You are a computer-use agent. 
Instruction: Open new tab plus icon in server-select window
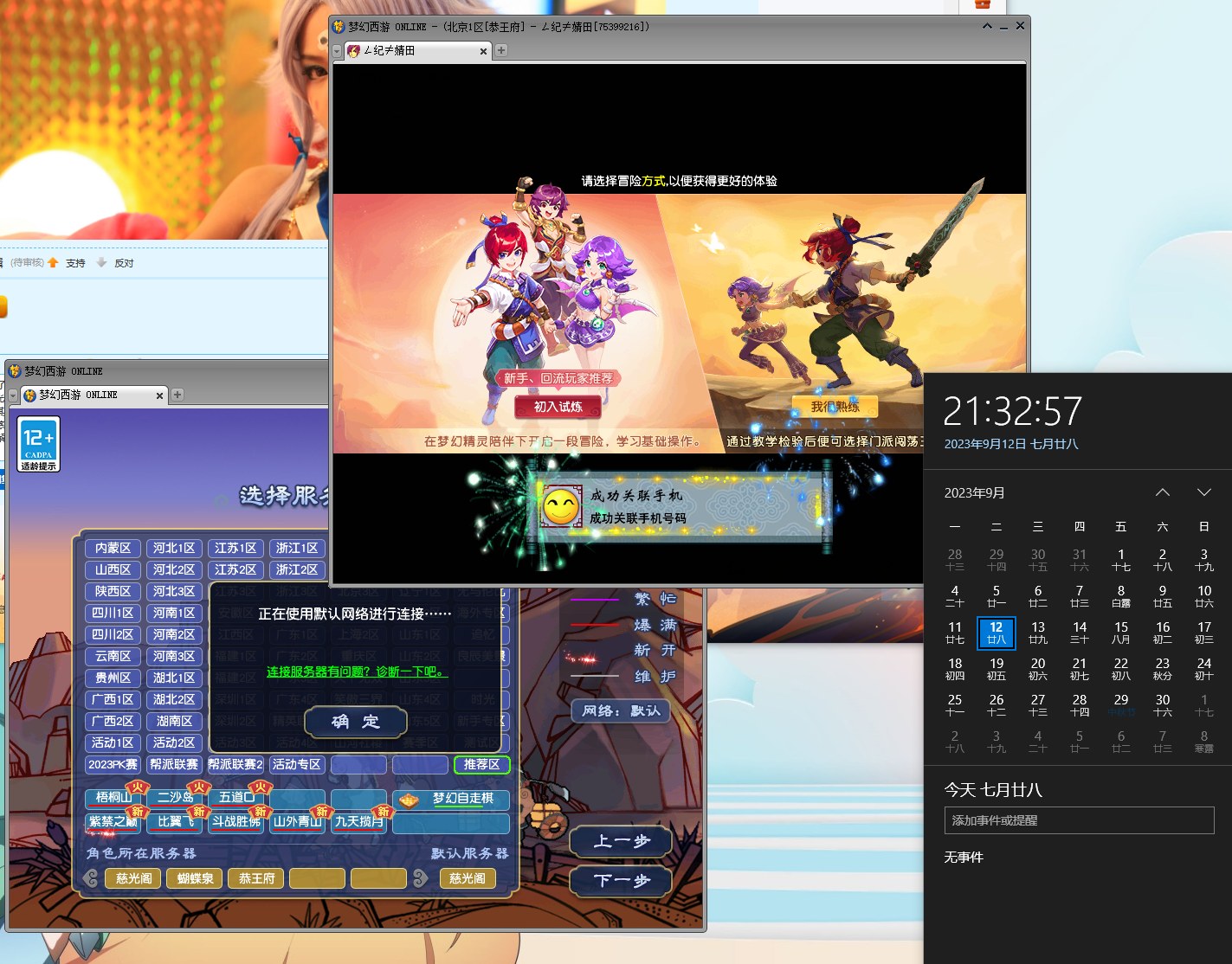click(177, 395)
